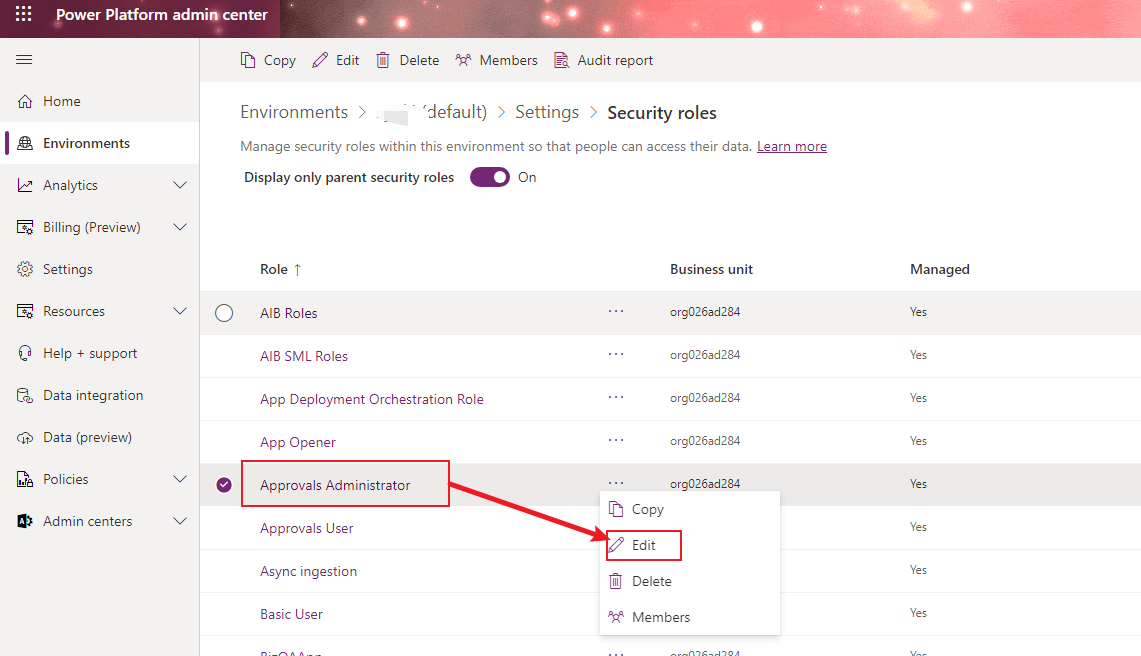This screenshot has width=1141, height=656.
Task: Open the Approvals Administrator role
Action: [335, 485]
